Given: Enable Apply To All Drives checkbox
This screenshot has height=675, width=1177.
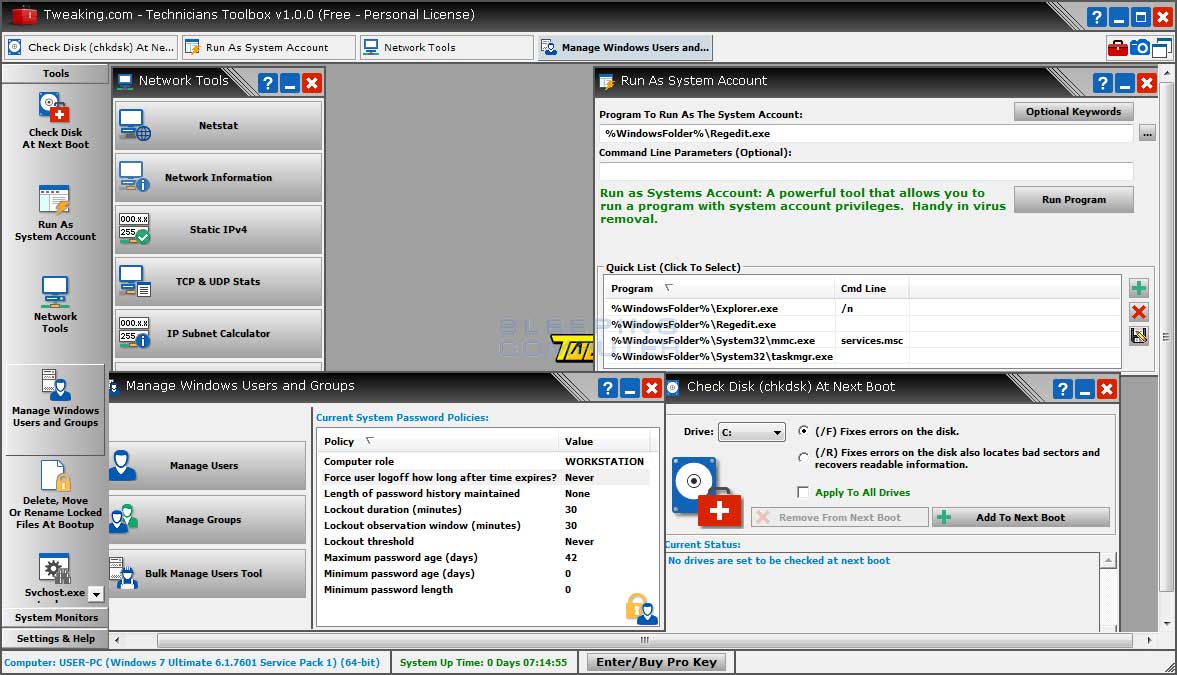Looking at the screenshot, I should 802,492.
